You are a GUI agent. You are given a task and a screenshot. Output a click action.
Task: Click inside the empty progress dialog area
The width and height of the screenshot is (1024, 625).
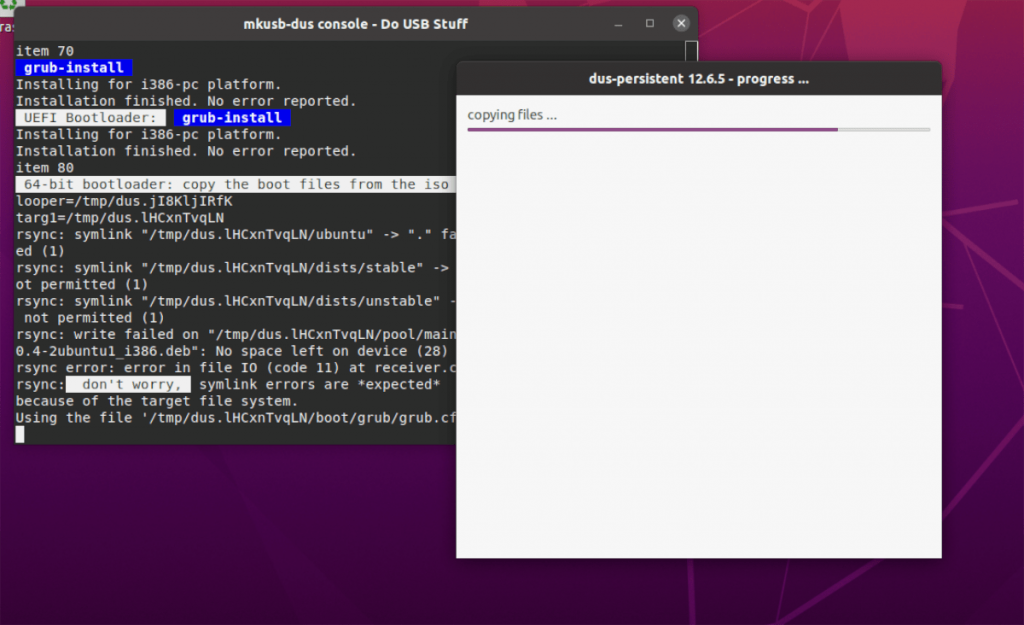[700, 350]
